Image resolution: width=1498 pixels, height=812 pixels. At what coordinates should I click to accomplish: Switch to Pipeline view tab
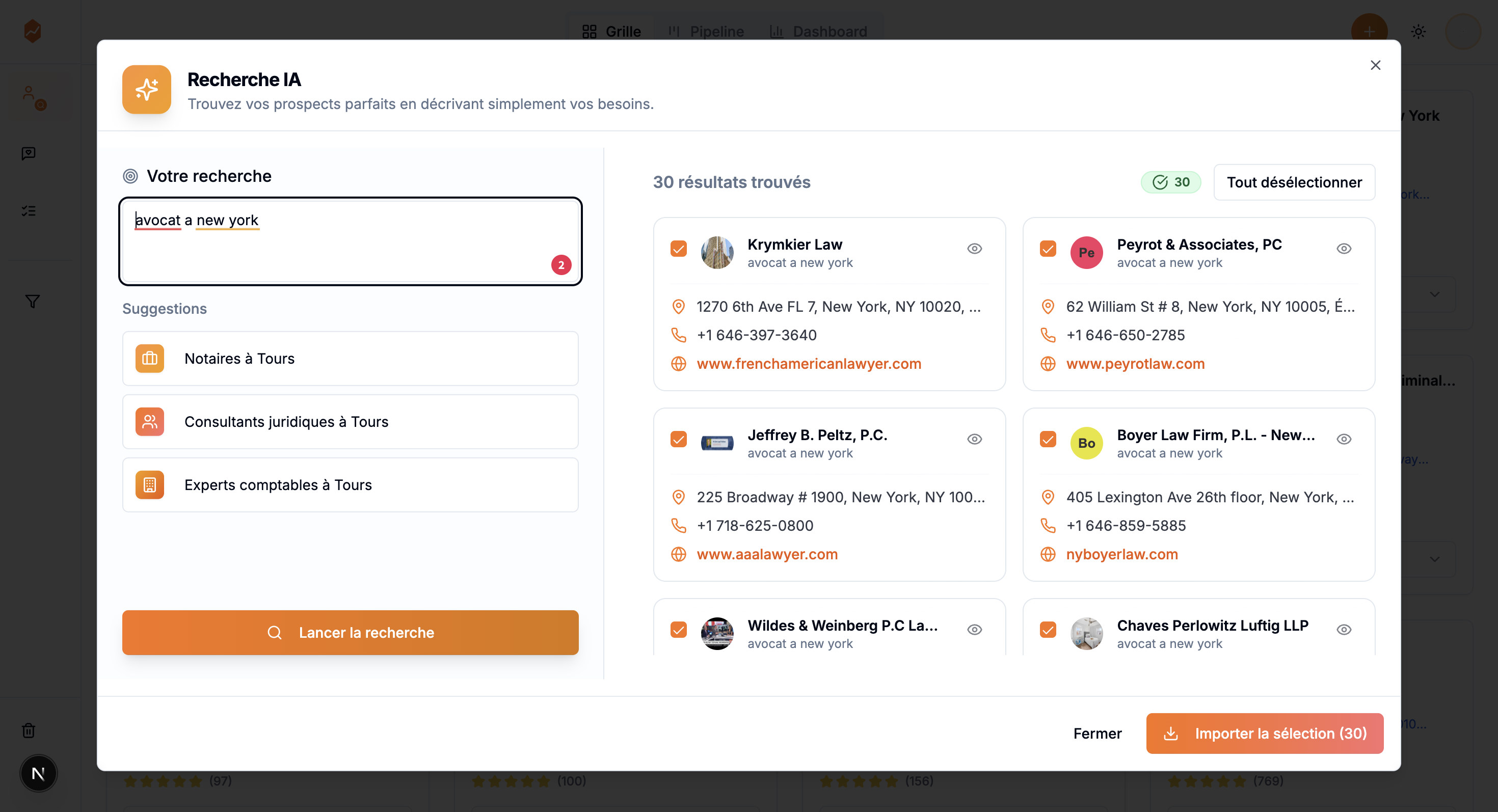point(705,32)
